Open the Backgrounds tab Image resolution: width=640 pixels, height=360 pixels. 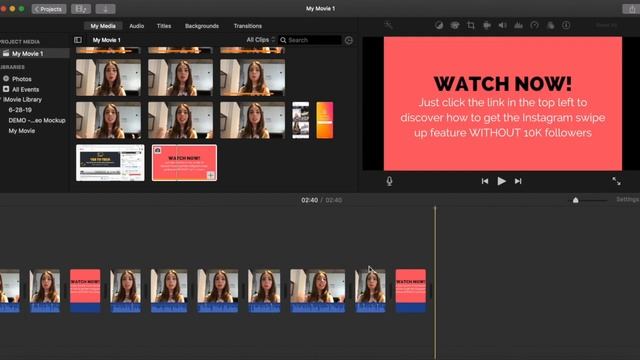(x=202, y=26)
